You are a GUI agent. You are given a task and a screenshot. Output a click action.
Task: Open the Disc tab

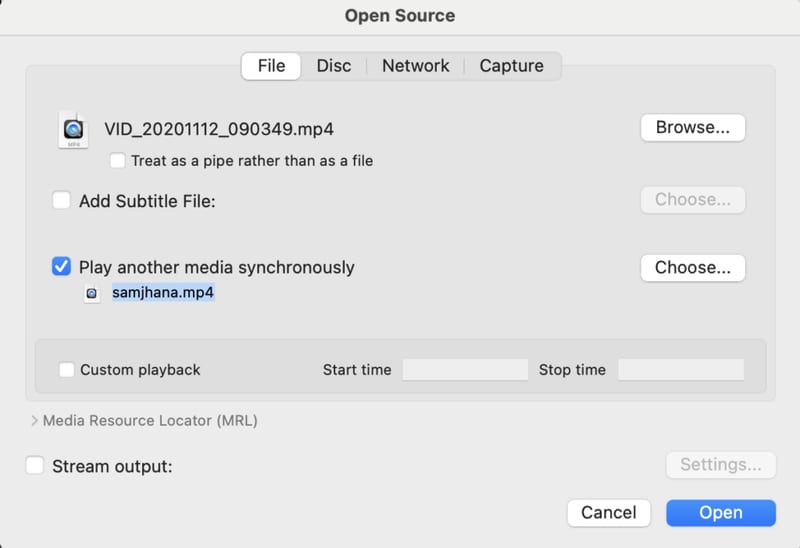[334, 66]
